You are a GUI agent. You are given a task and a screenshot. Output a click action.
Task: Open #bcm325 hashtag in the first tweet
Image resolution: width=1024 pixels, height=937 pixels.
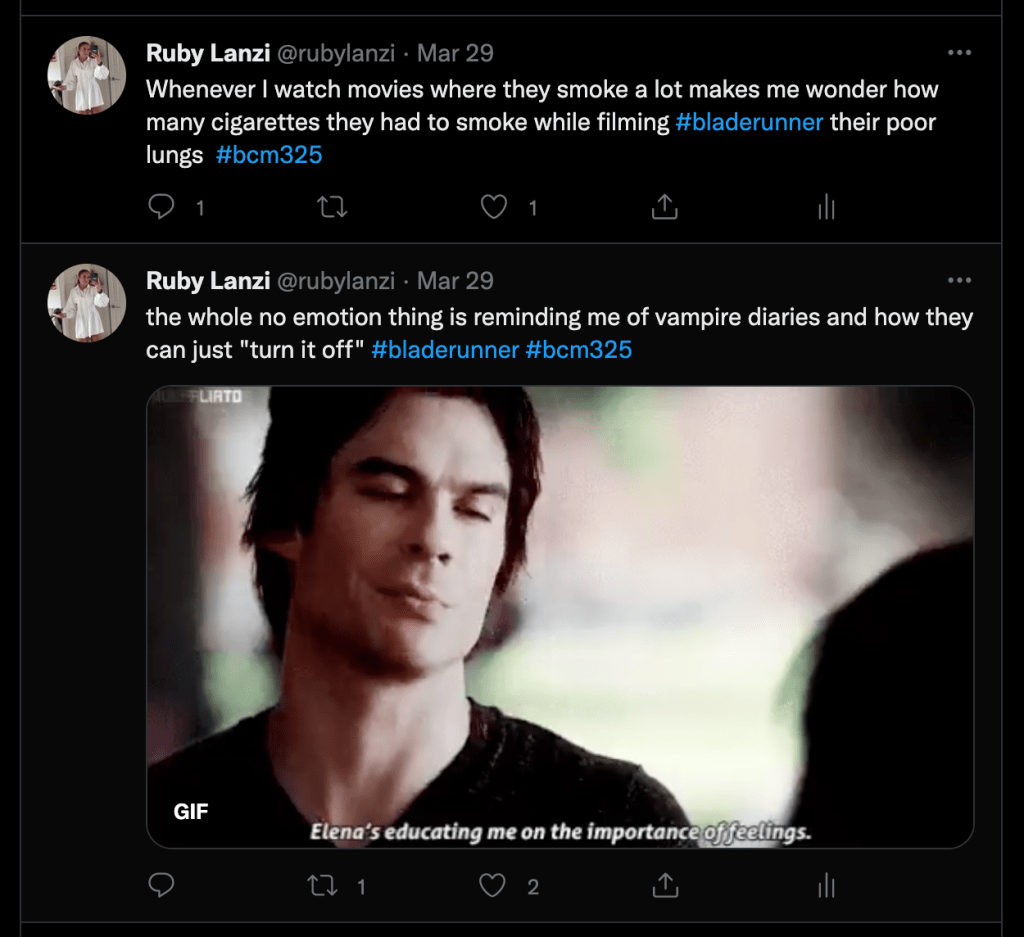click(x=269, y=155)
